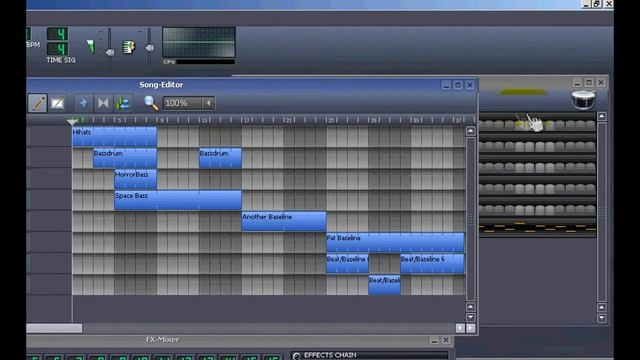Click Song-Editor scroll-left arrow
Viewport: 640px width, 360px height.
pos(460,328)
